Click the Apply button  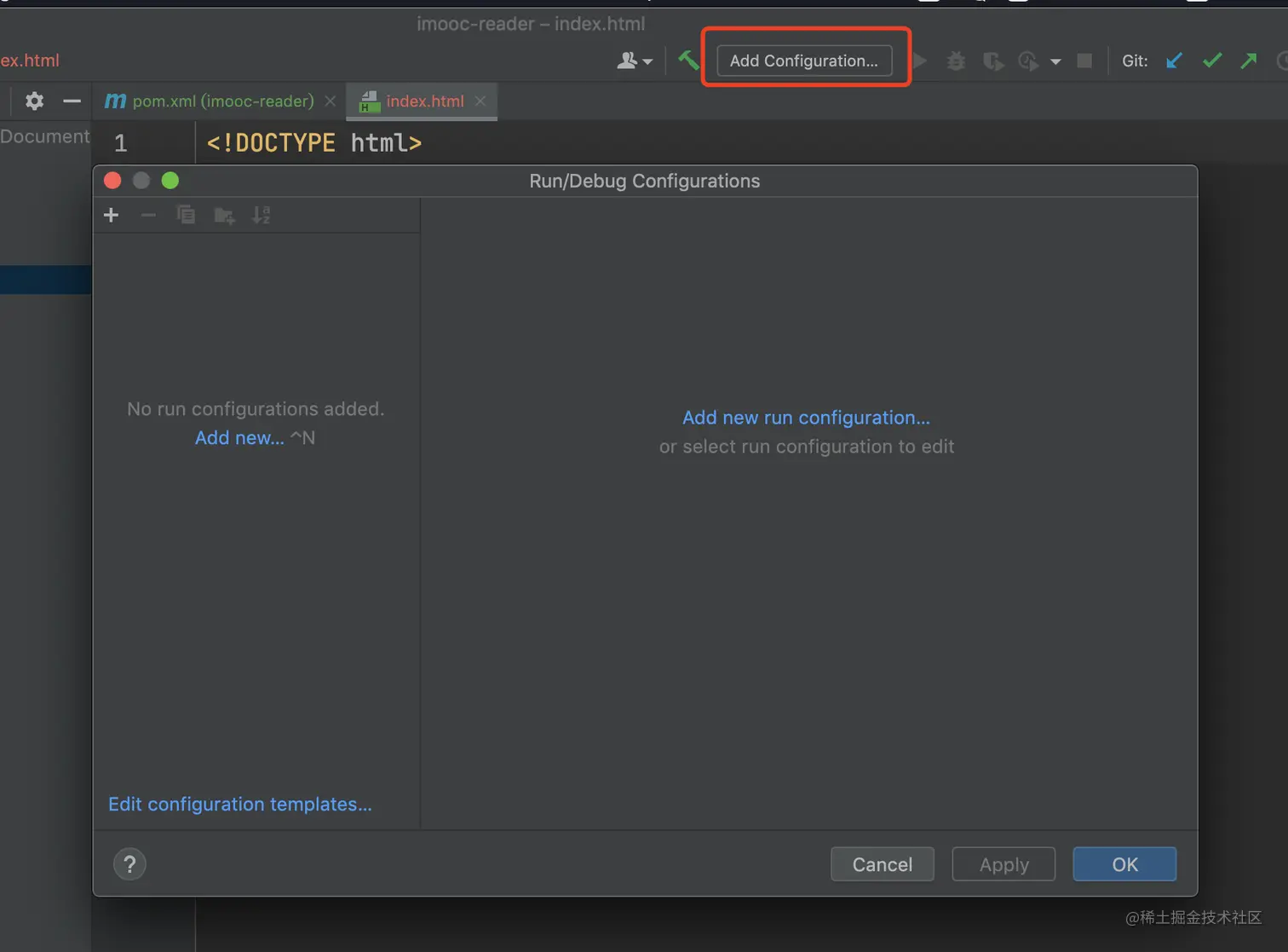(1003, 864)
